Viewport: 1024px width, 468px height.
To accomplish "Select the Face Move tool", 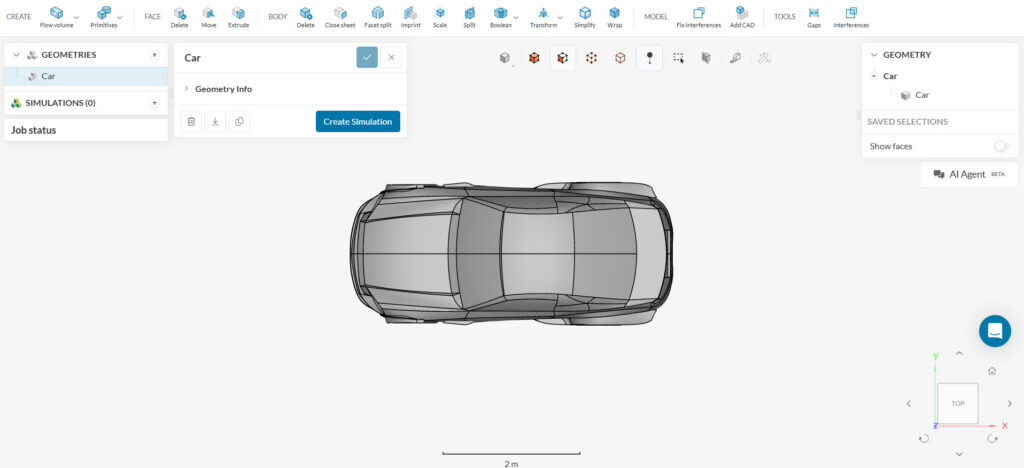I will (x=209, y=17).
